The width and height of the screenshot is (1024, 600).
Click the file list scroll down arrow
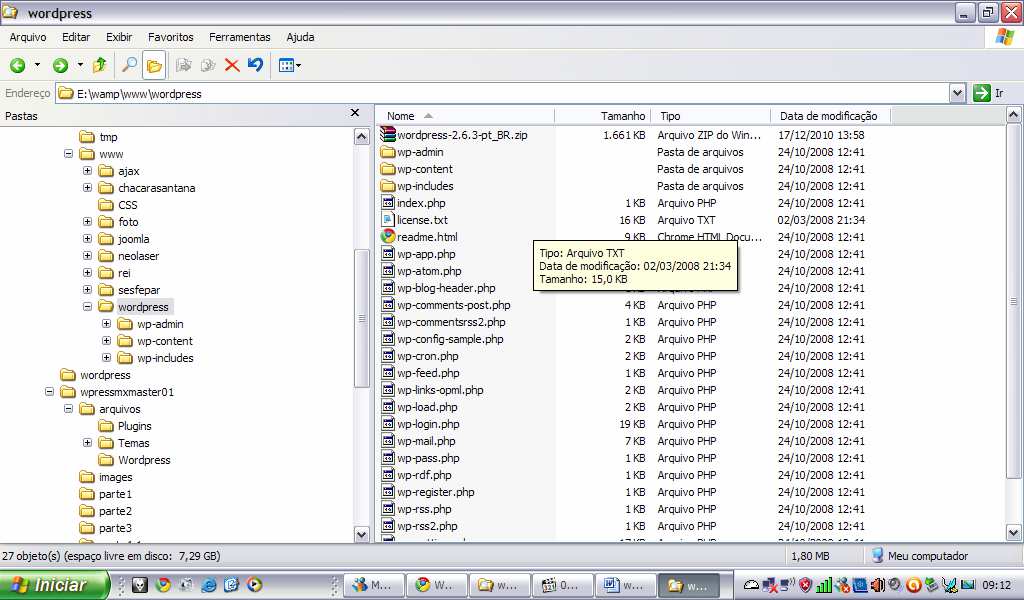pyautogui.click(x=1013, y=533)
